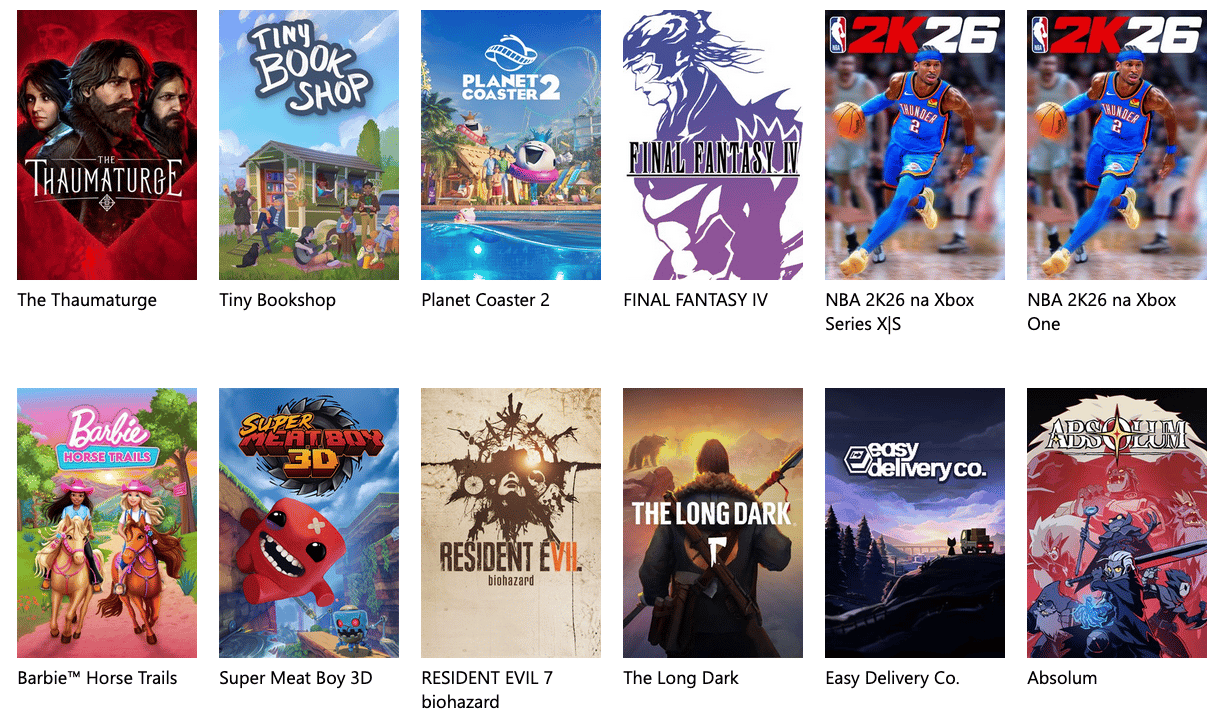Choose the FINAL FANTASY IV cover art

coord(713,145)
